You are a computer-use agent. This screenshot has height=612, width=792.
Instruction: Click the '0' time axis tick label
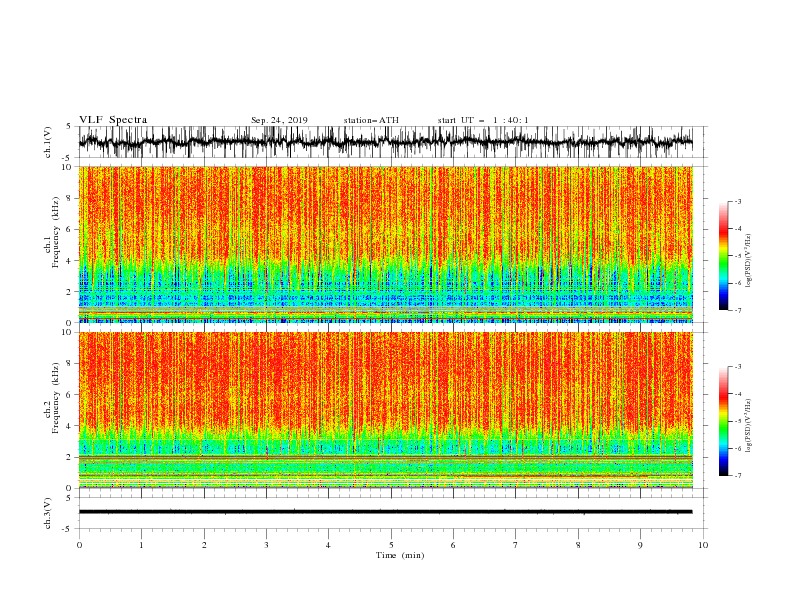click(x=79, y=545)
